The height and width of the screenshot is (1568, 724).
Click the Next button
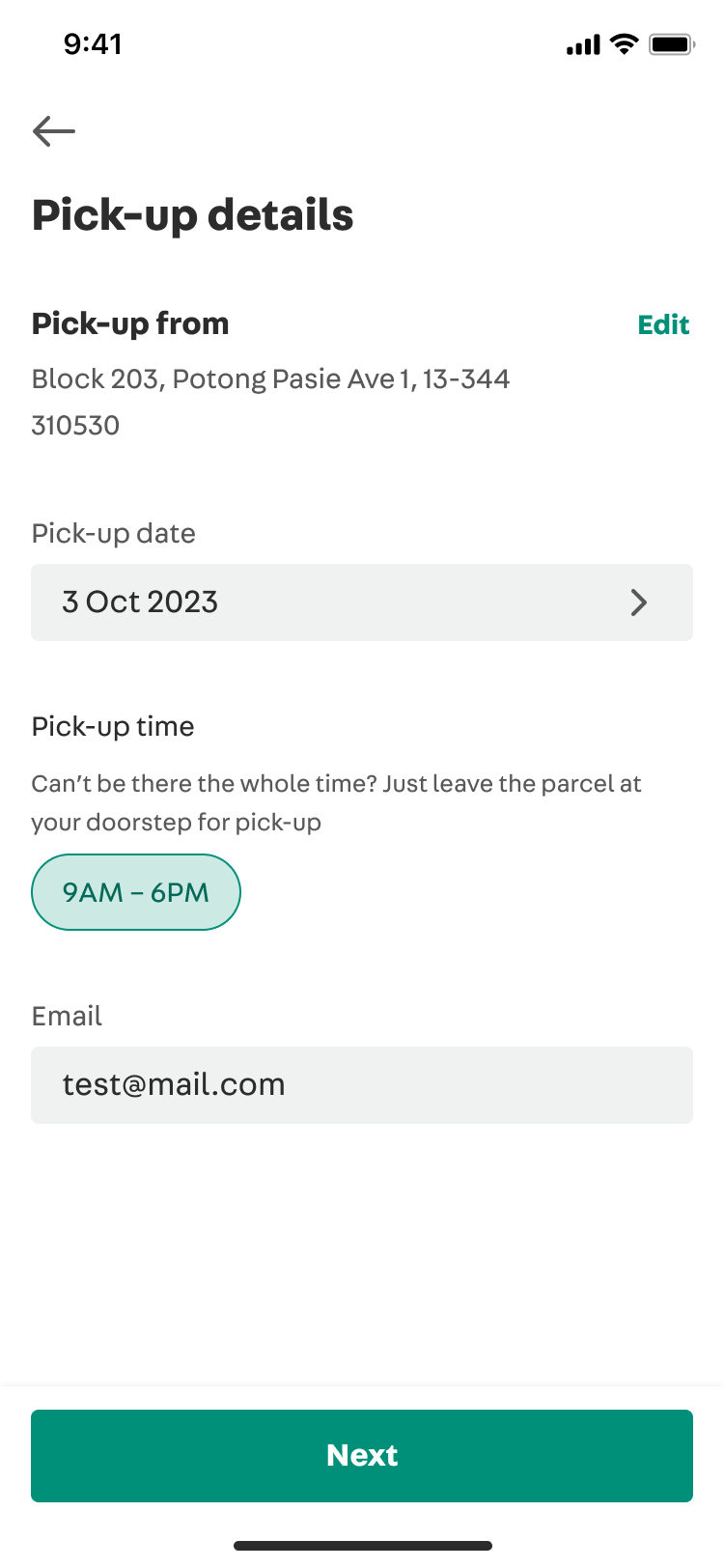point(362,1456)
